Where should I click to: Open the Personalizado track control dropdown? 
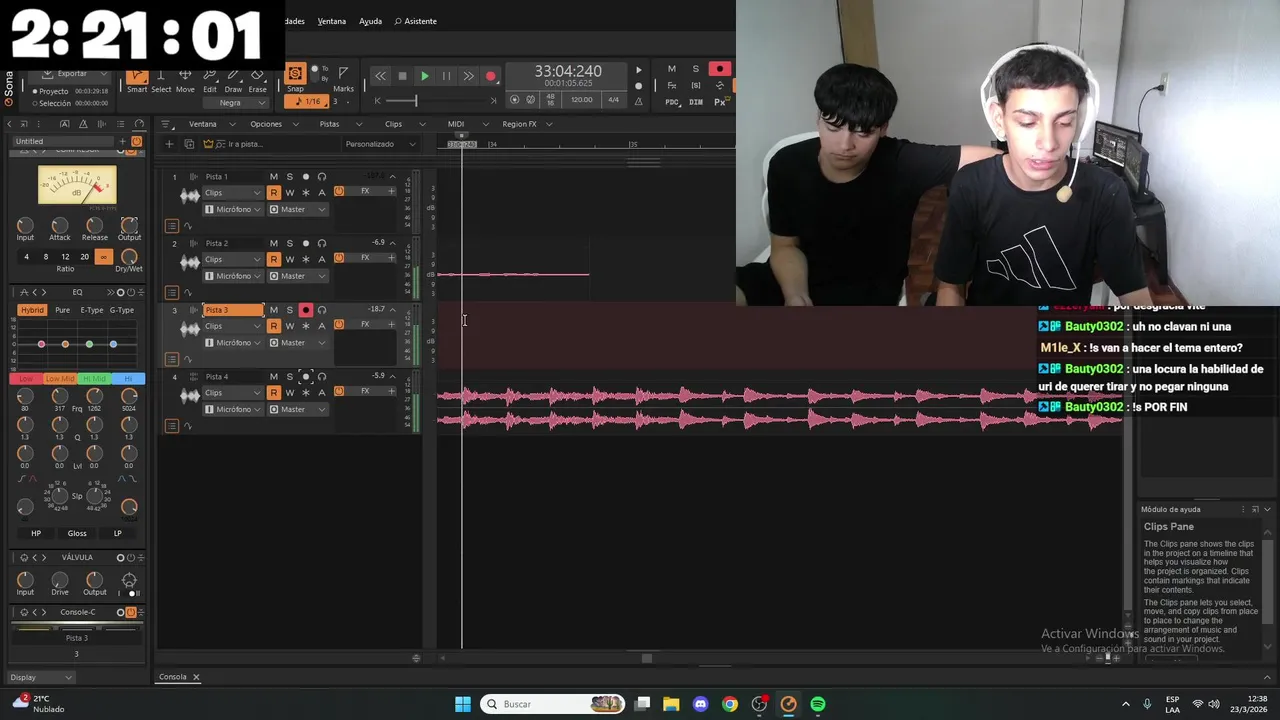point(380,144)
